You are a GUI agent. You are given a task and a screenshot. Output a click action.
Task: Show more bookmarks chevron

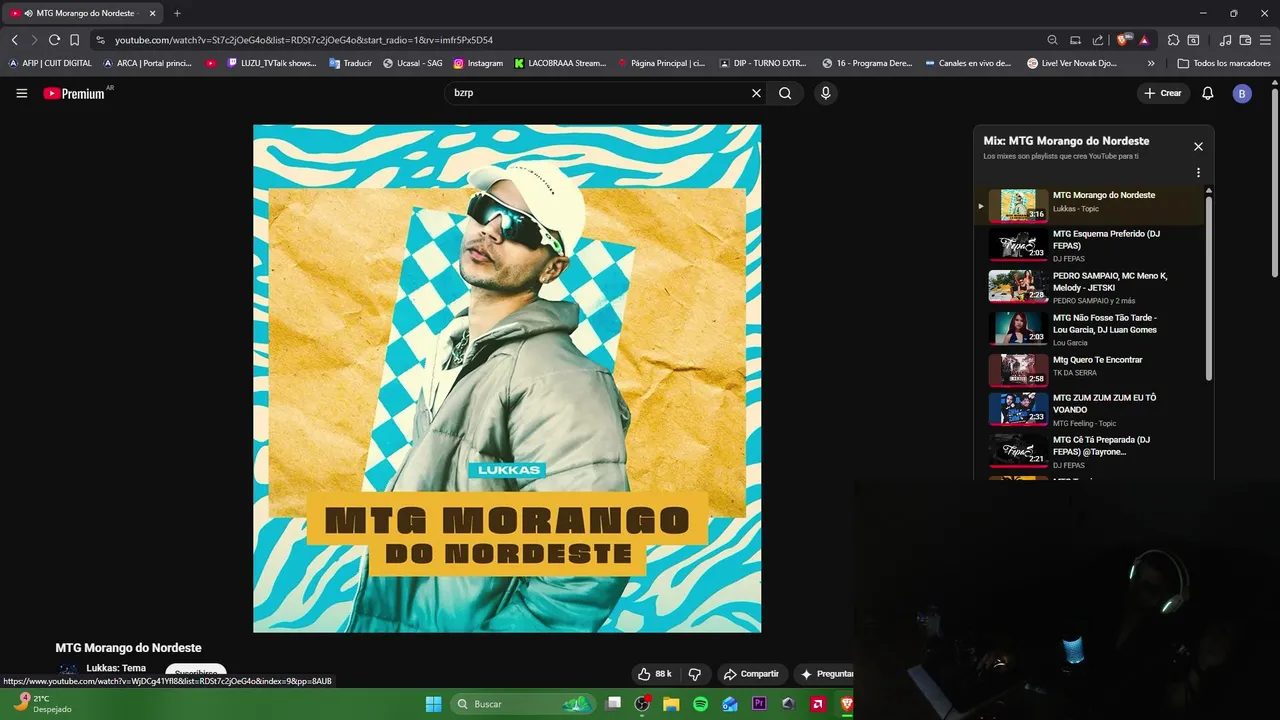click(x=1151, y=63)
